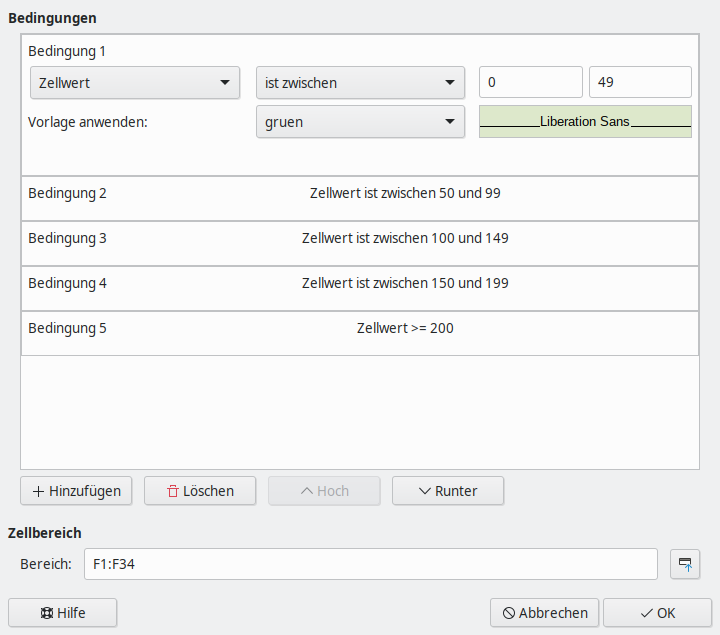Select the Bedingung 2 row
Image resolution: width=720 pixels, height=635 pixels.
click(x=360, y=198)
